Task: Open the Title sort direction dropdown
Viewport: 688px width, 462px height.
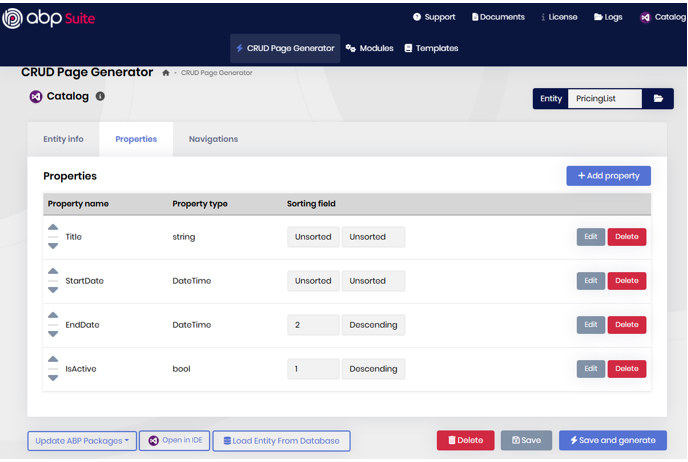Action: pyautogui.click(x=373, y=237)
